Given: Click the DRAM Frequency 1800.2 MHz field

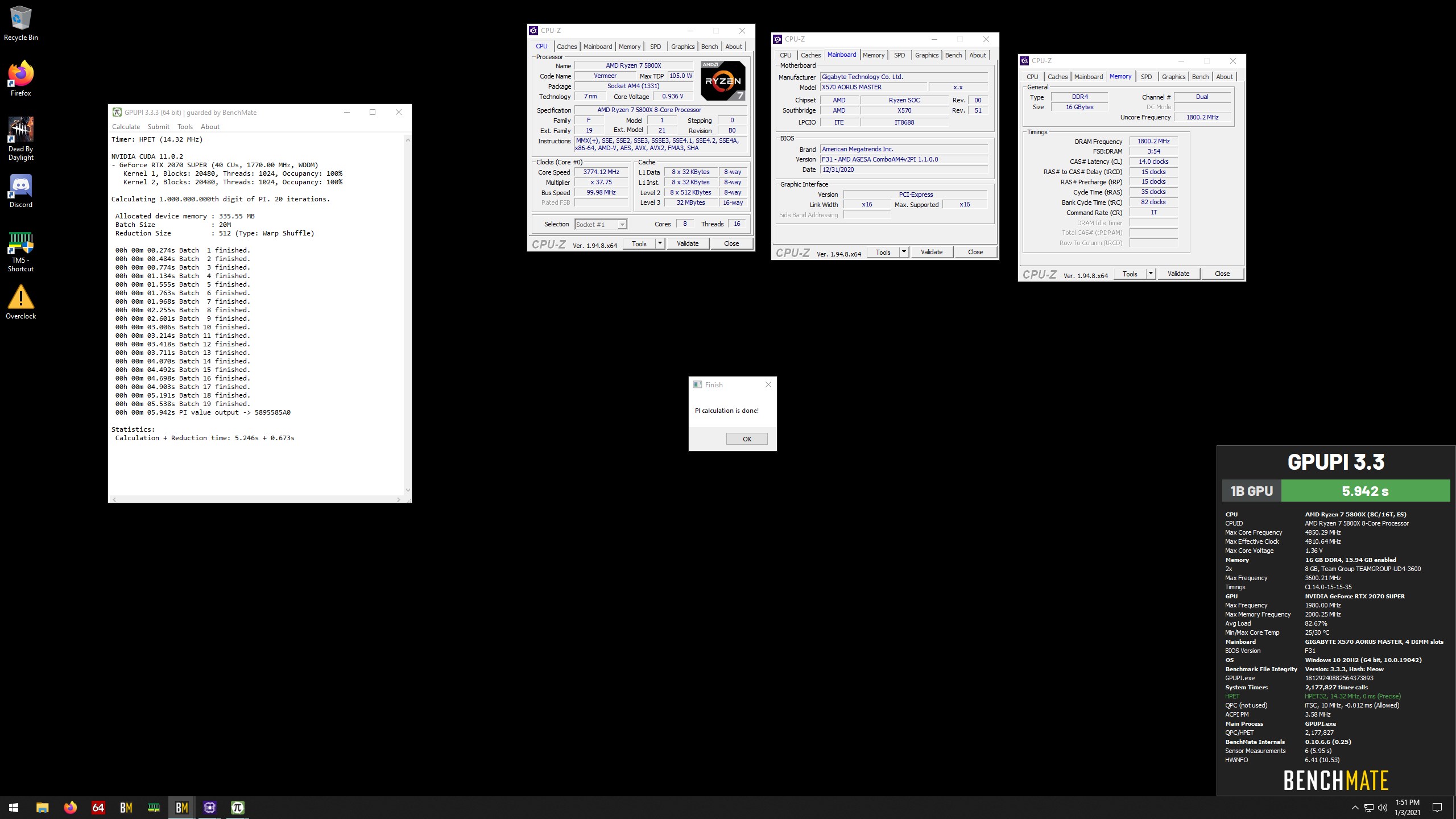Looking at the screenshot, I should pyautogui.click(x=1153, y=141).
